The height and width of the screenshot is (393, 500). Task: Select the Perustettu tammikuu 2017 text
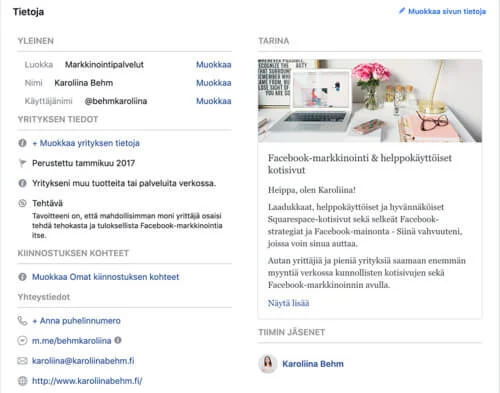pos(83,163)
